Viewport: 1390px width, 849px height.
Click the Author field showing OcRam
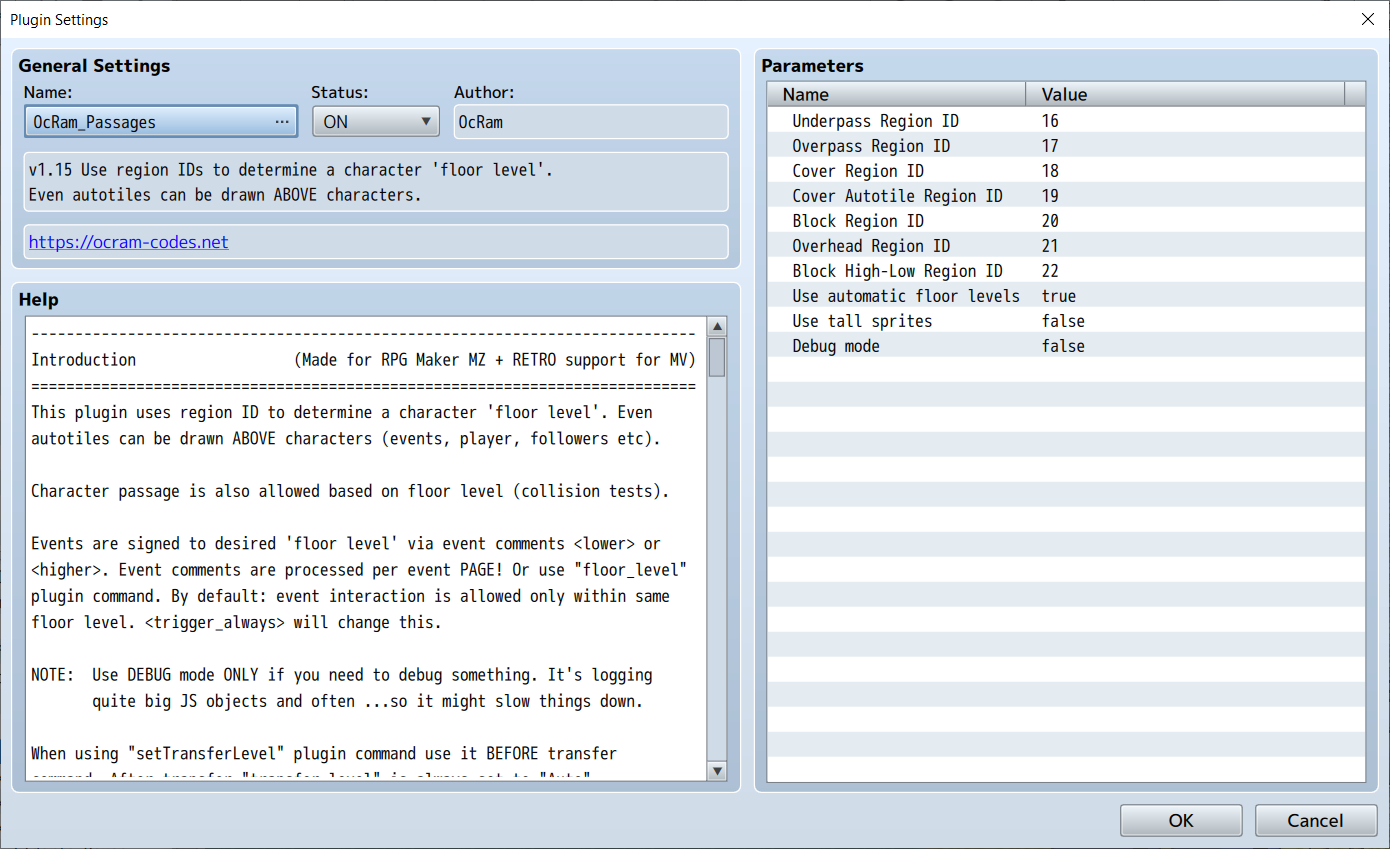pyautogui.click(x=591, y=122)
